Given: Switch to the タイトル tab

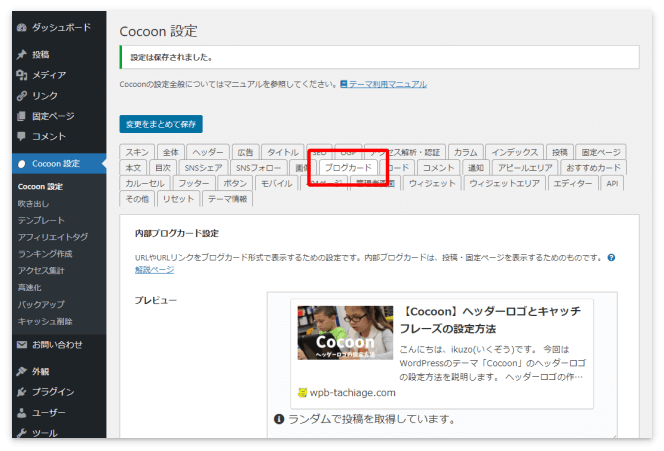Looking at the screenshot, I should click(x=282, y=152).
